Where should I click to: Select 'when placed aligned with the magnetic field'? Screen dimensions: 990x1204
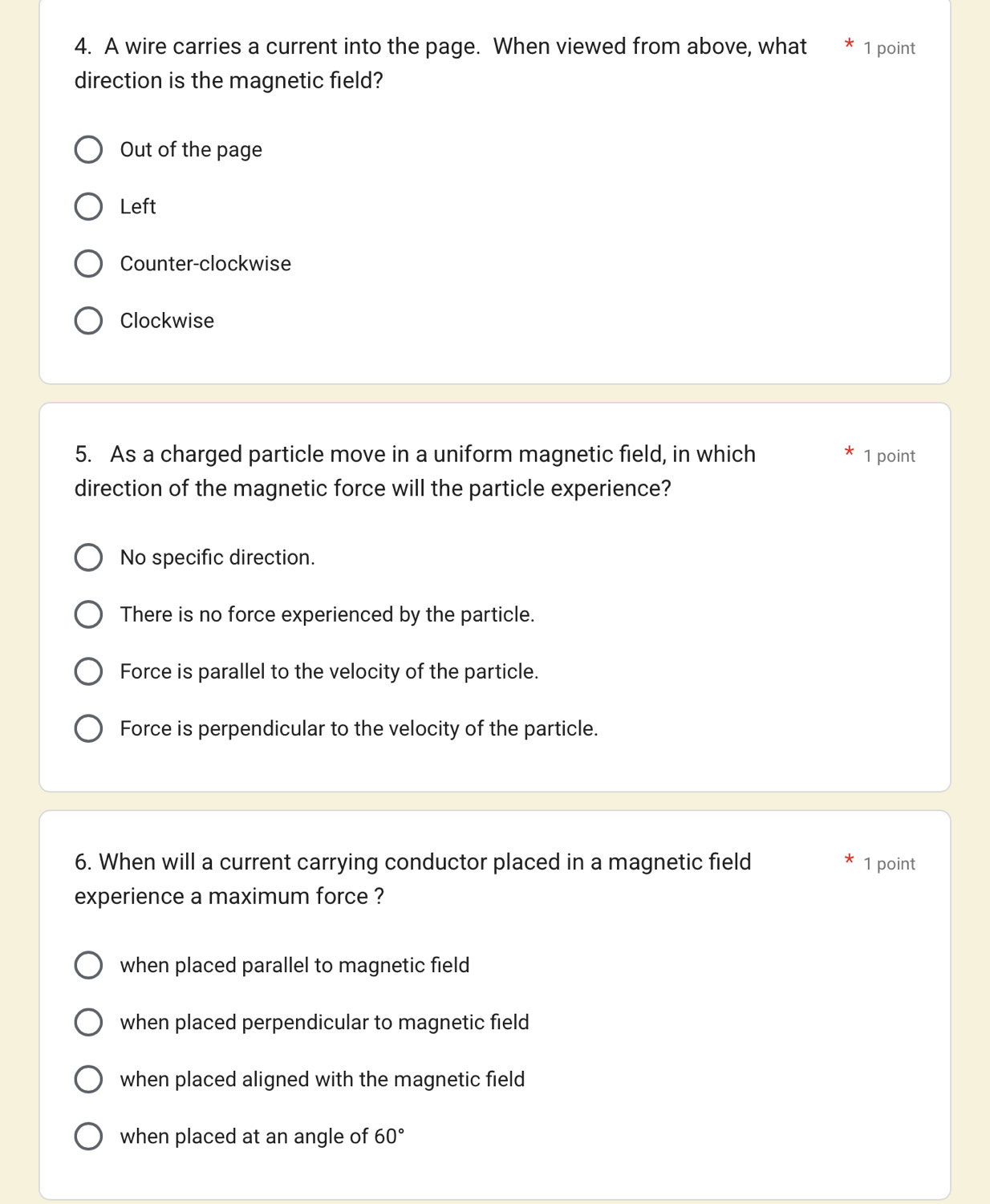(88, 1079)
